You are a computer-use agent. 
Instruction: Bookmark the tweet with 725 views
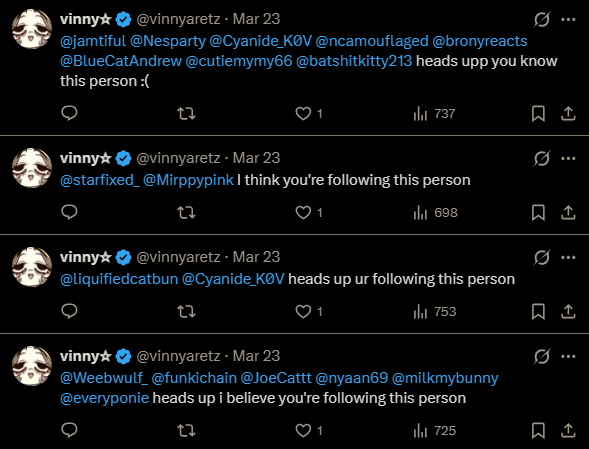click(538, 431)
